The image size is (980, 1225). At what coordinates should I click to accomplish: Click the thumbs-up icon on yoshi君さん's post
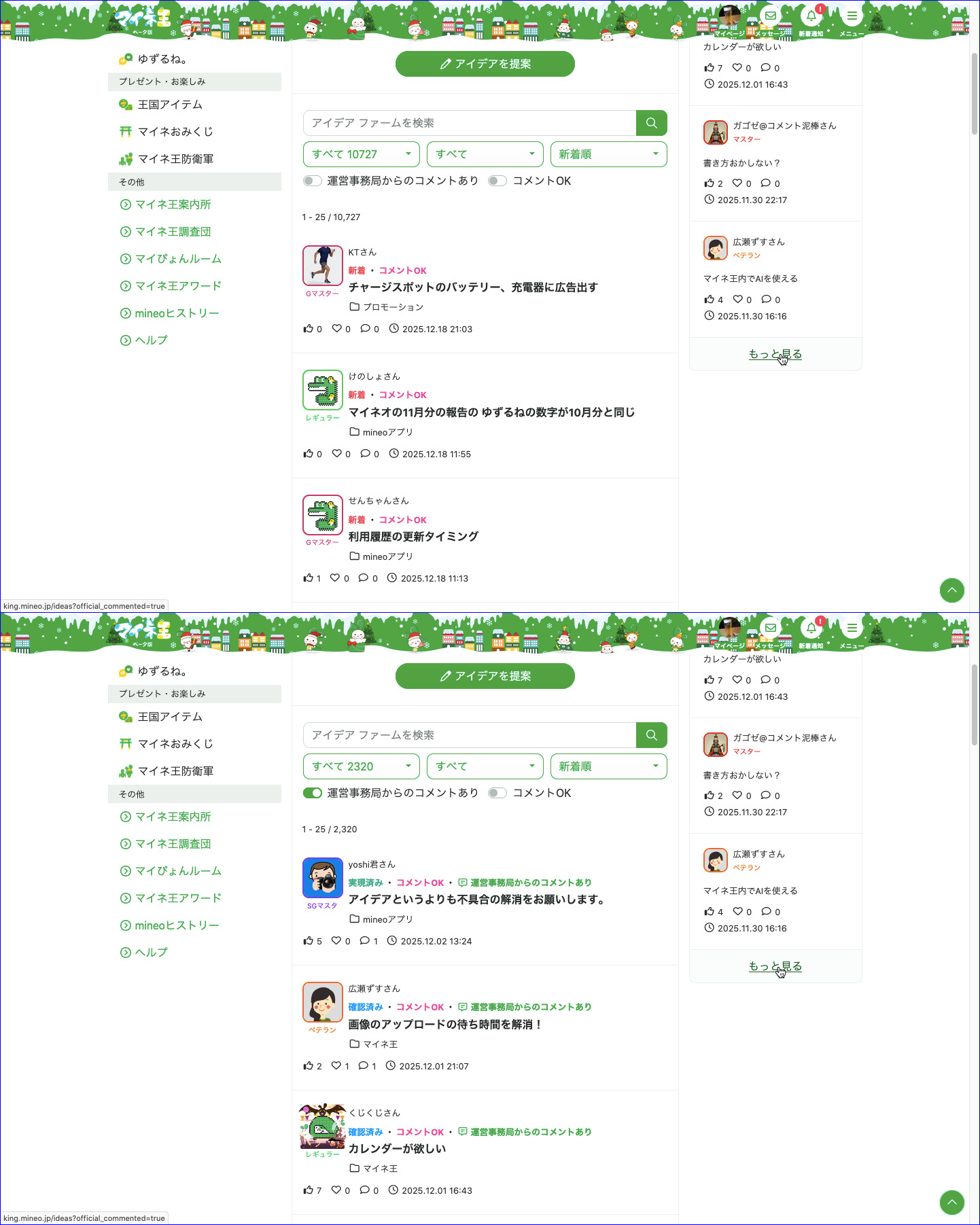point(308,941)
